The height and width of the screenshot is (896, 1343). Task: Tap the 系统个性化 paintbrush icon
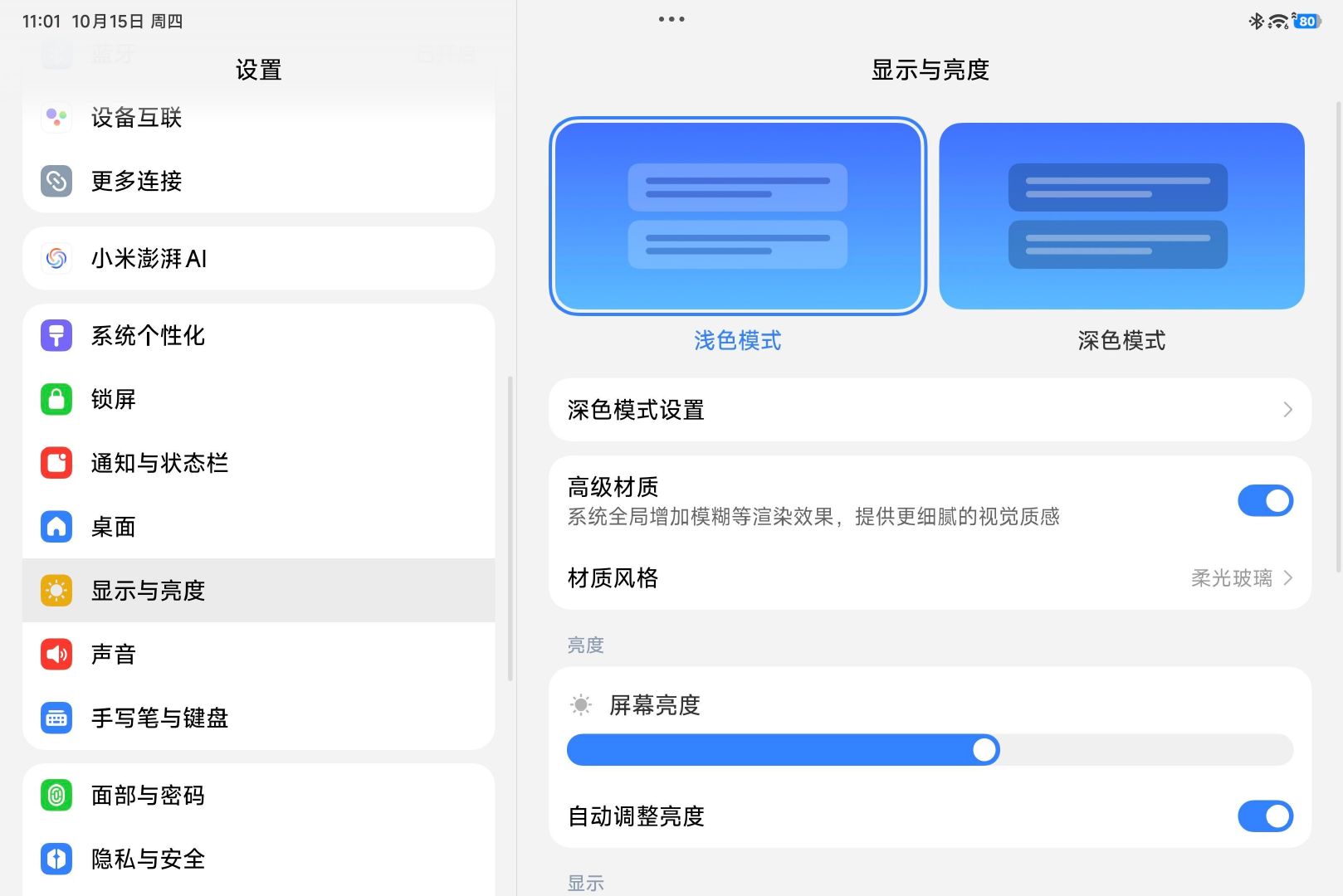[56, 335]
